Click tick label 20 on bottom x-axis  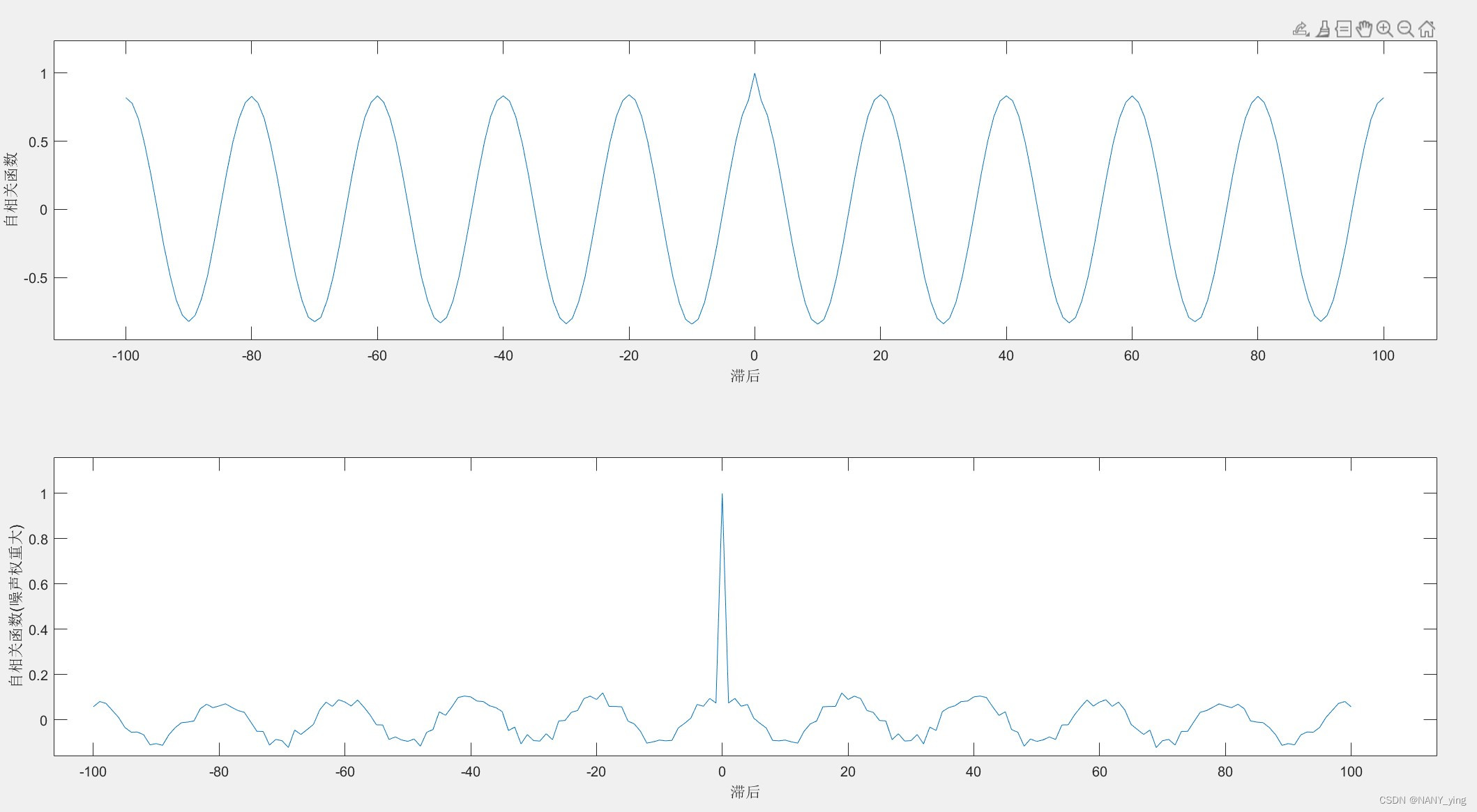[x=847, y=772]
